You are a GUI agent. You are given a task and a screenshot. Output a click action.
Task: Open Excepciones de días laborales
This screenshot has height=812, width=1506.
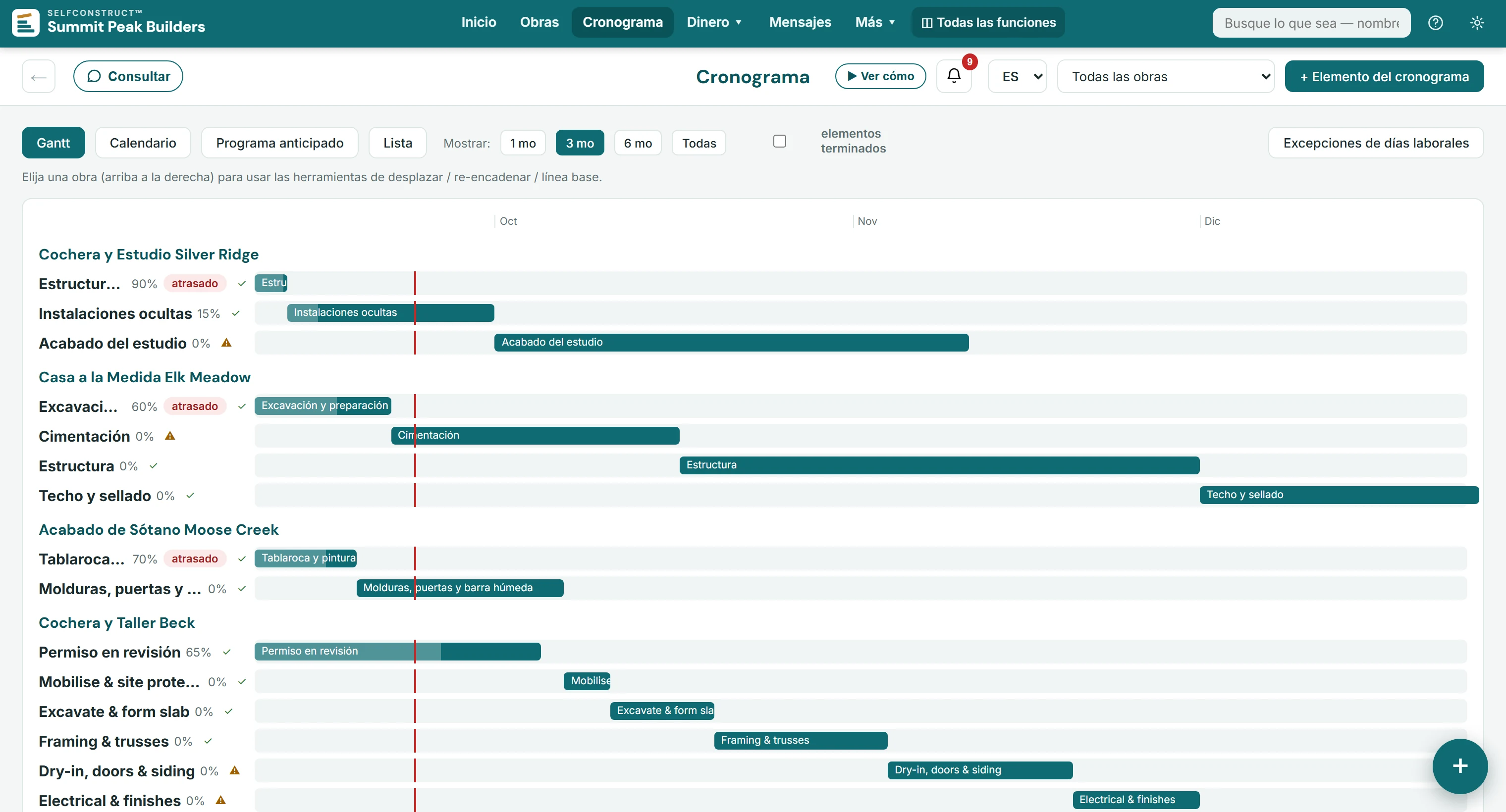(1376, 143)
